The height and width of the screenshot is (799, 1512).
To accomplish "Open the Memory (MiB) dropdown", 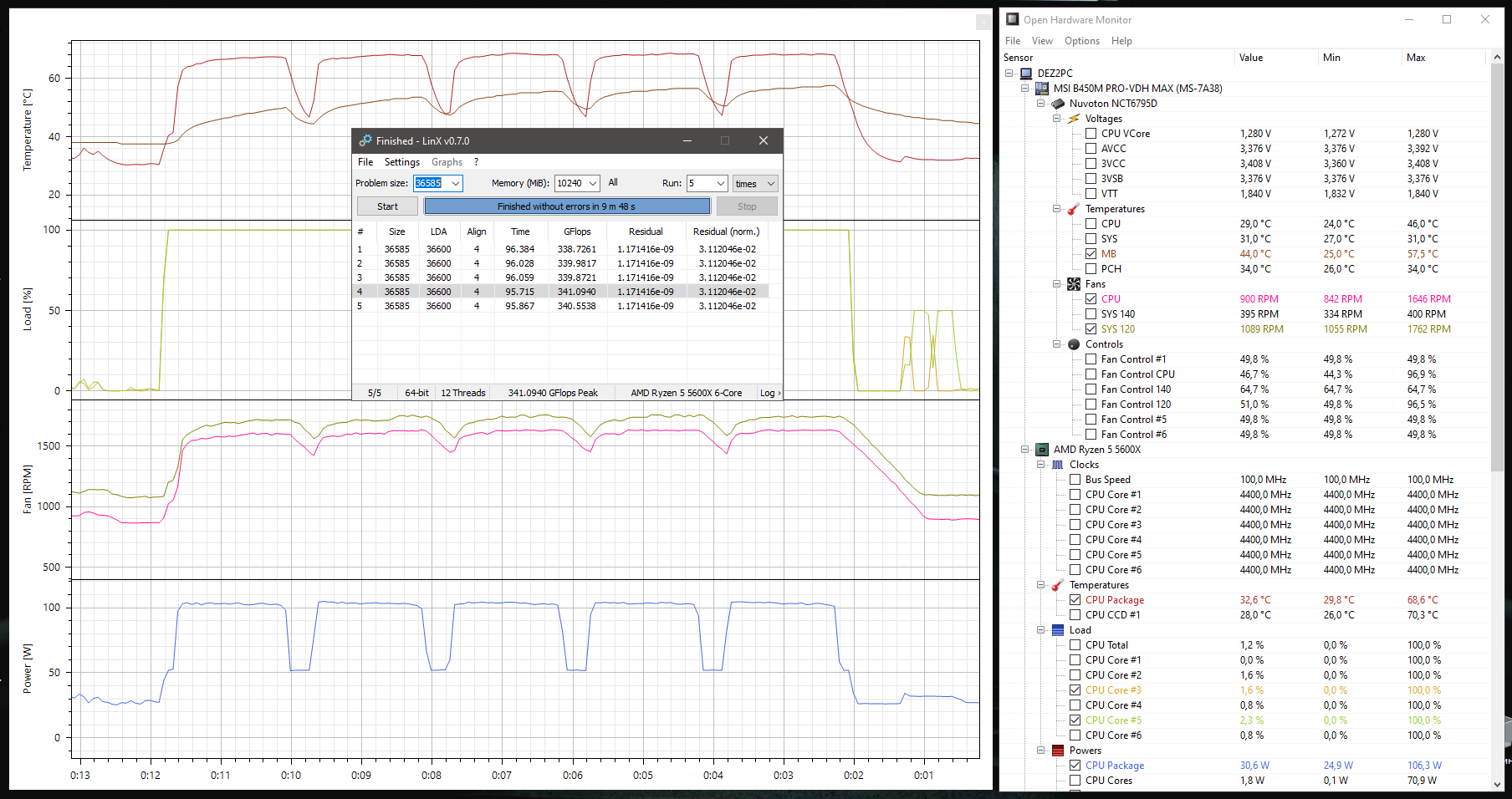I will pyautogui.click(x=593, y=184).
